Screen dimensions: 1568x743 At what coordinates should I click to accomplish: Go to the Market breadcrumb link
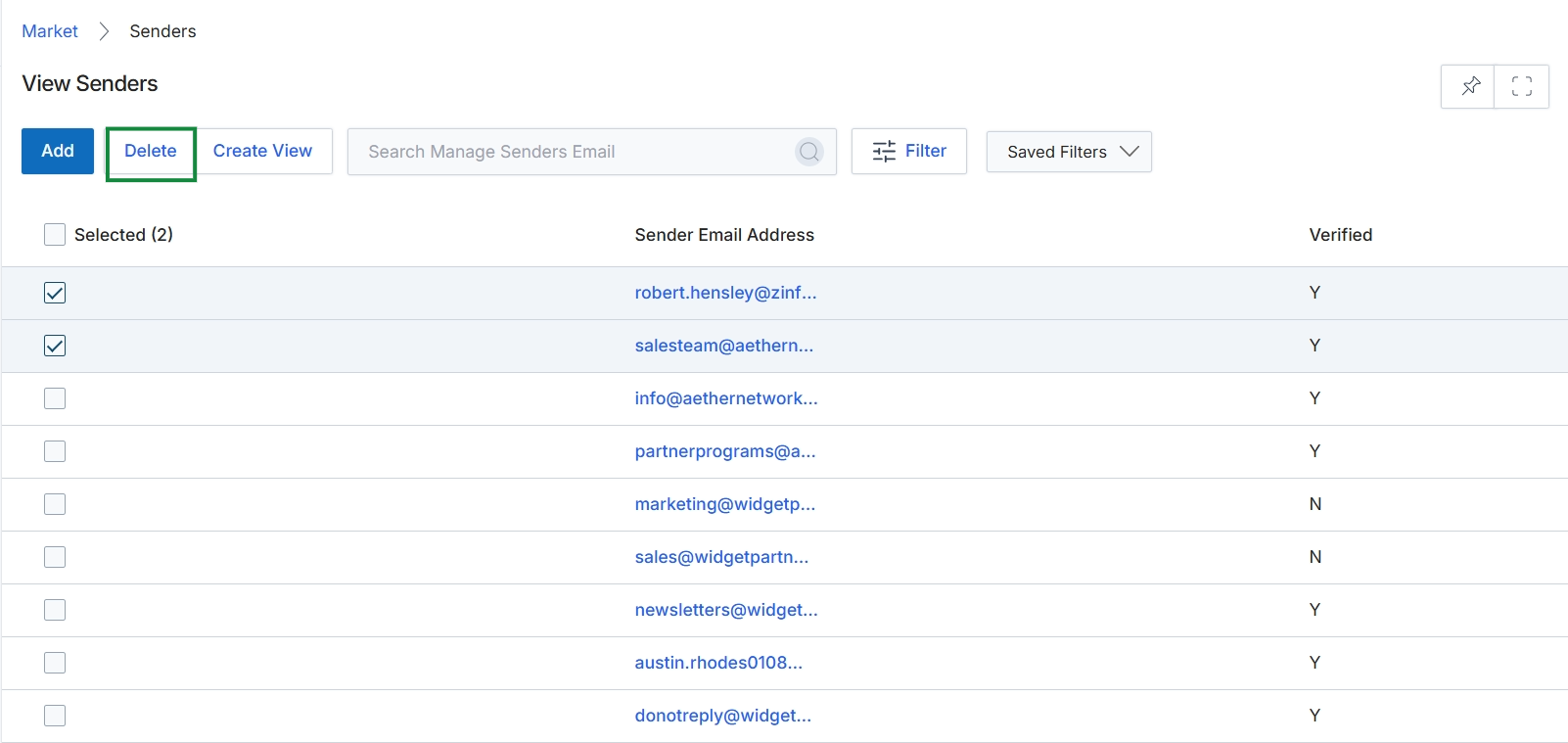point(50,31)
